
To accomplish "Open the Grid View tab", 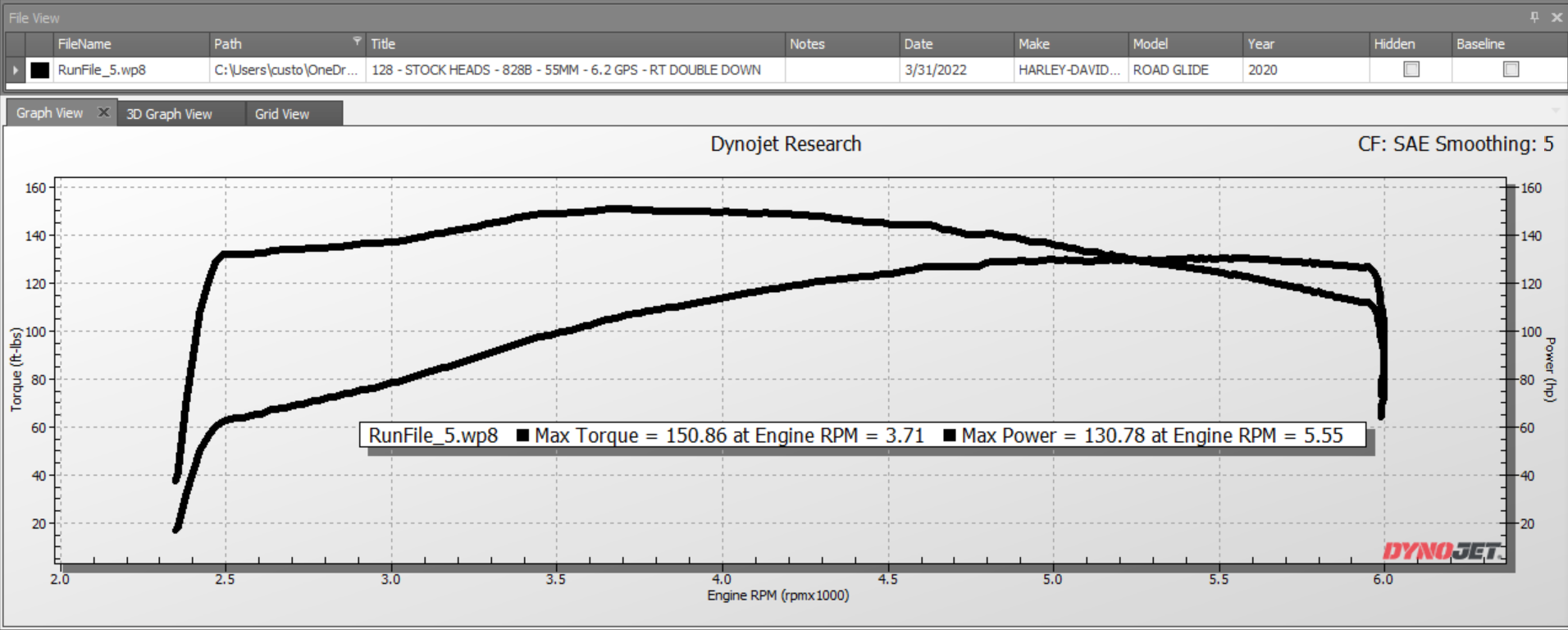I will pyautogui.click(x=282, y=114).
